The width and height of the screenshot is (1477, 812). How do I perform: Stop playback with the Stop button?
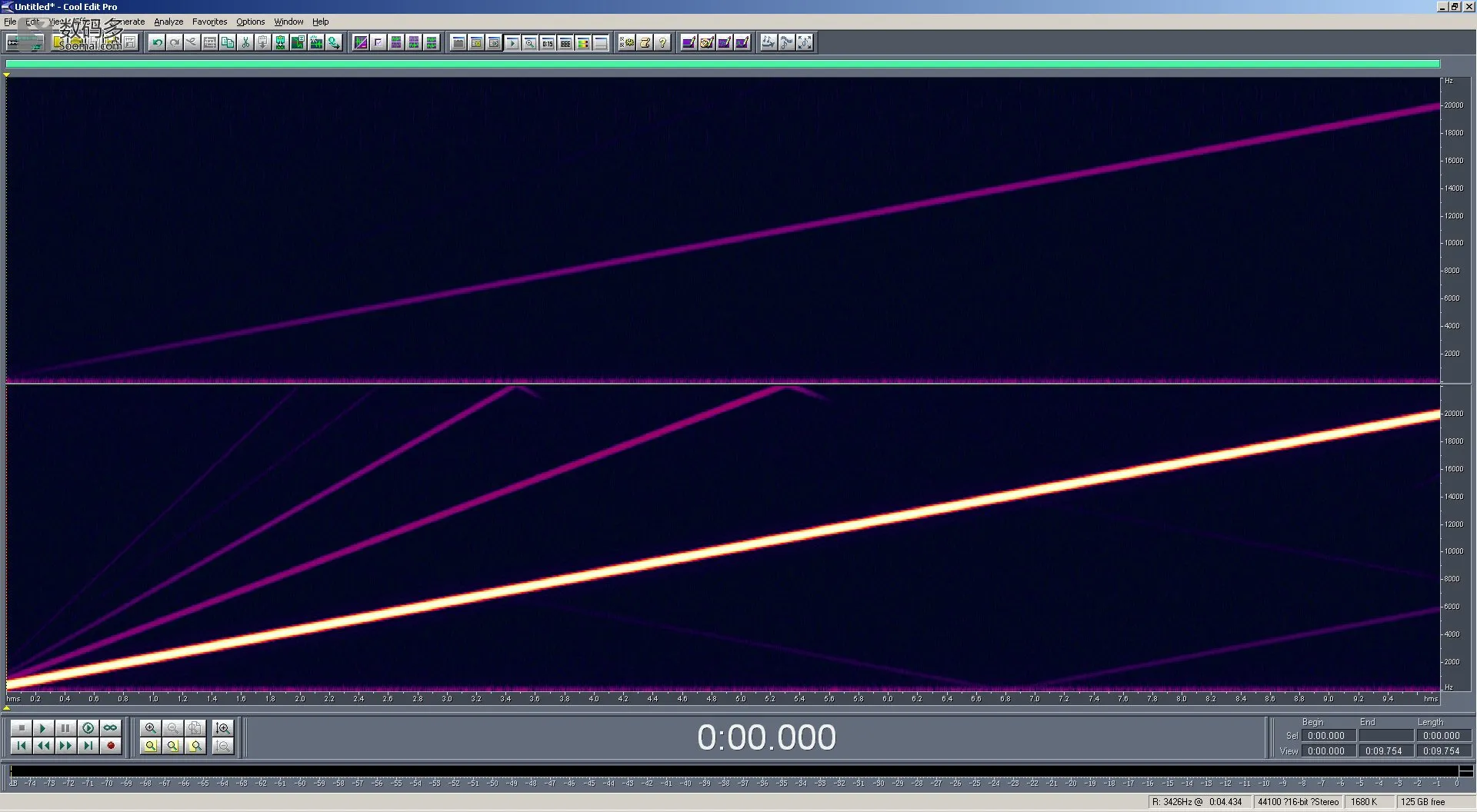click(x=21, y=727)
